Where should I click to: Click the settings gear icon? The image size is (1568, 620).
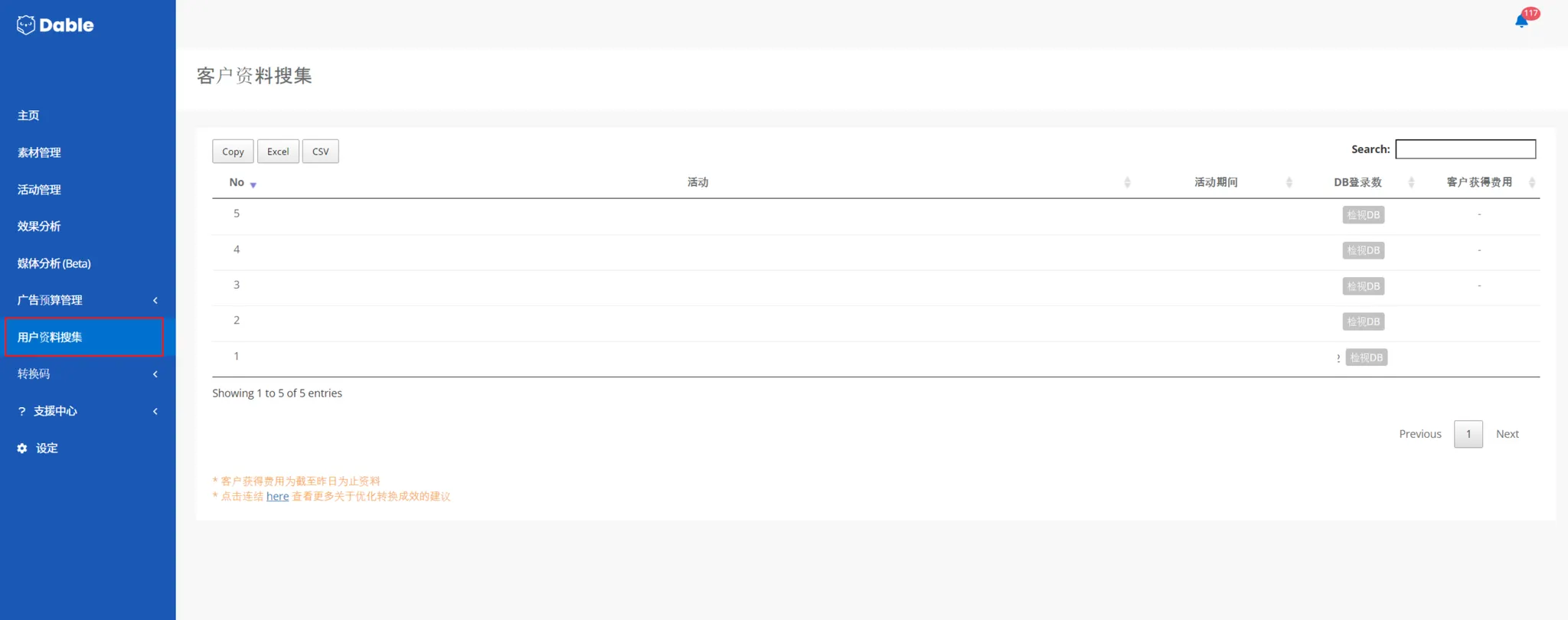[x=22, y=449]
